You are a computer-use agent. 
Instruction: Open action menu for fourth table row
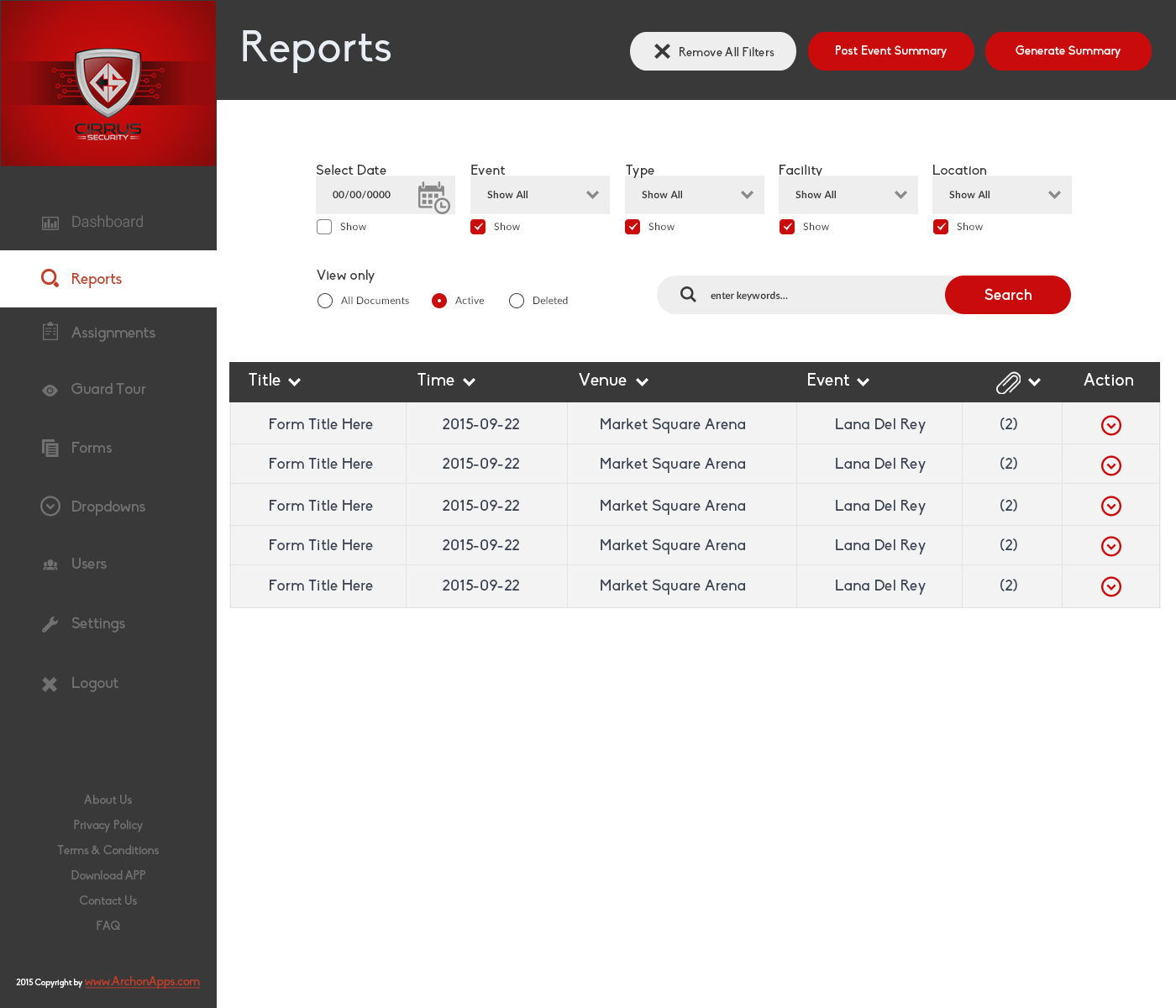coord(1111,546)
